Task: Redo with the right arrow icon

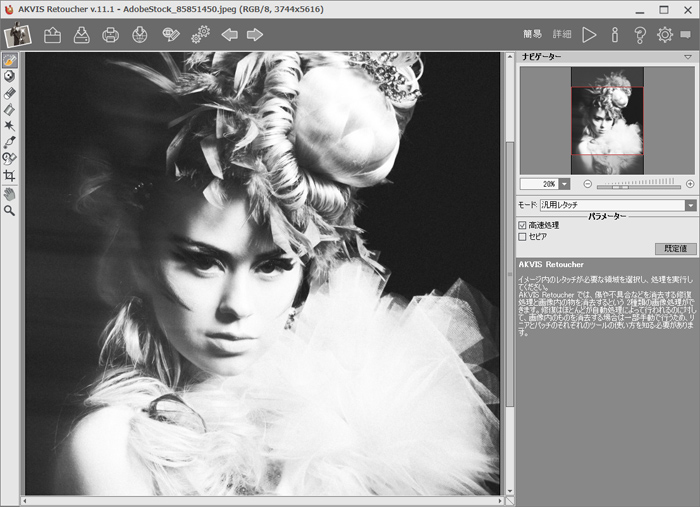Action: [x=255, y=35]
